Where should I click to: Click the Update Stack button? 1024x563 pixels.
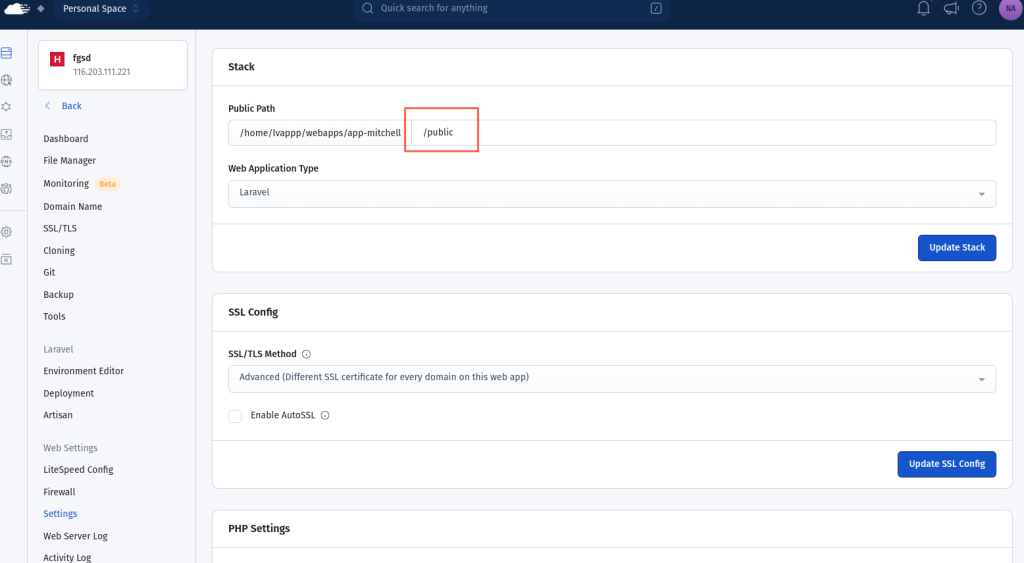pos(956,248)
